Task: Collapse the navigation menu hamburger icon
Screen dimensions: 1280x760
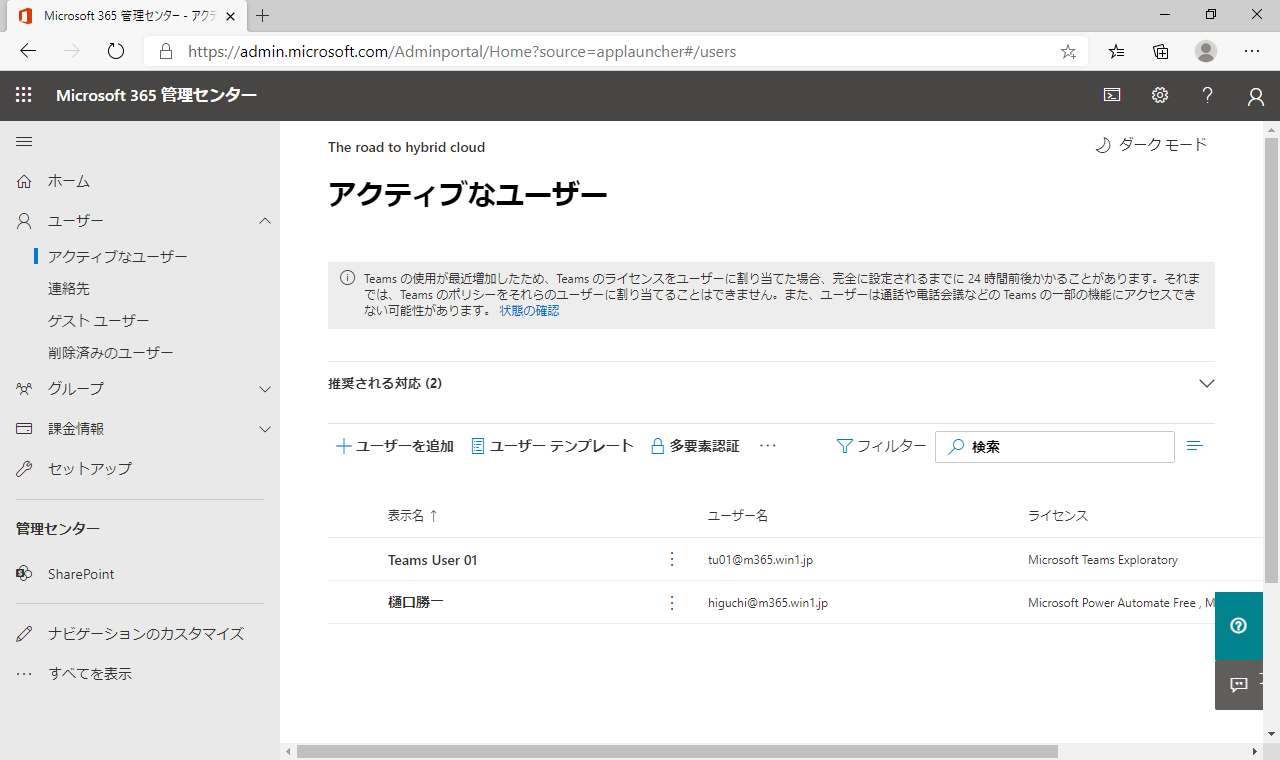Action: tap(24, 142)
